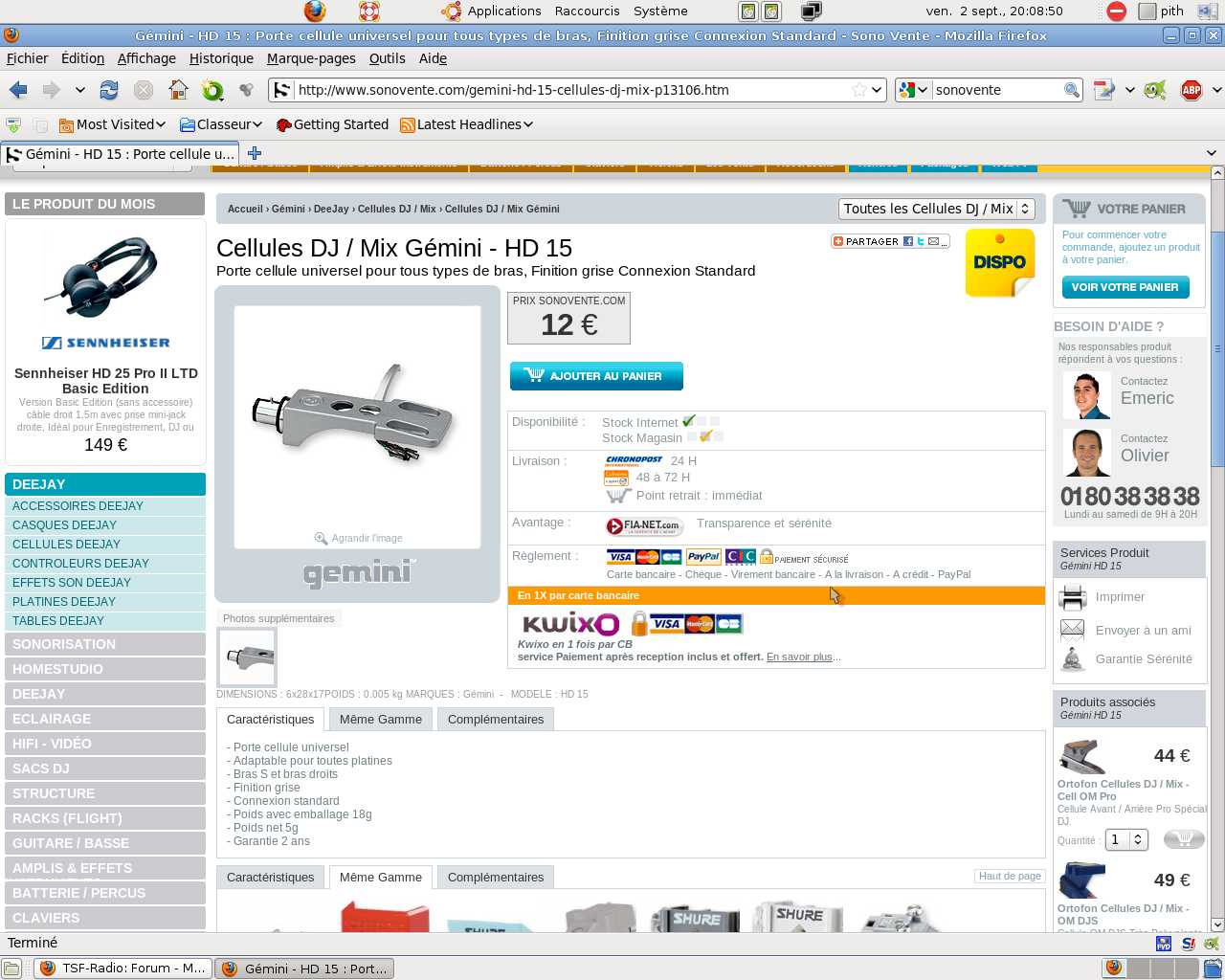Click the Chronopost delivery logo

(634, 460)
